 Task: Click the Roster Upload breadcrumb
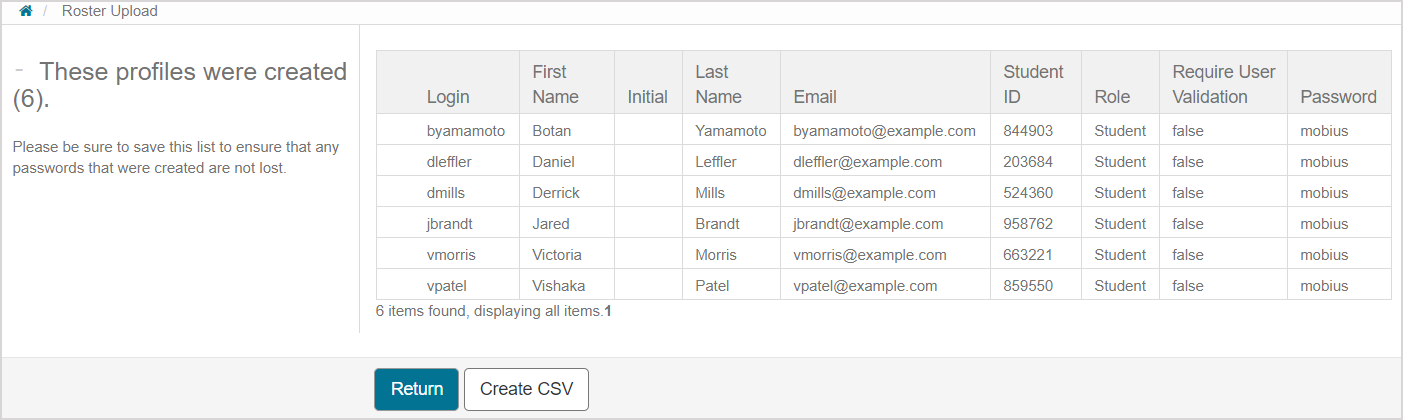110,11
